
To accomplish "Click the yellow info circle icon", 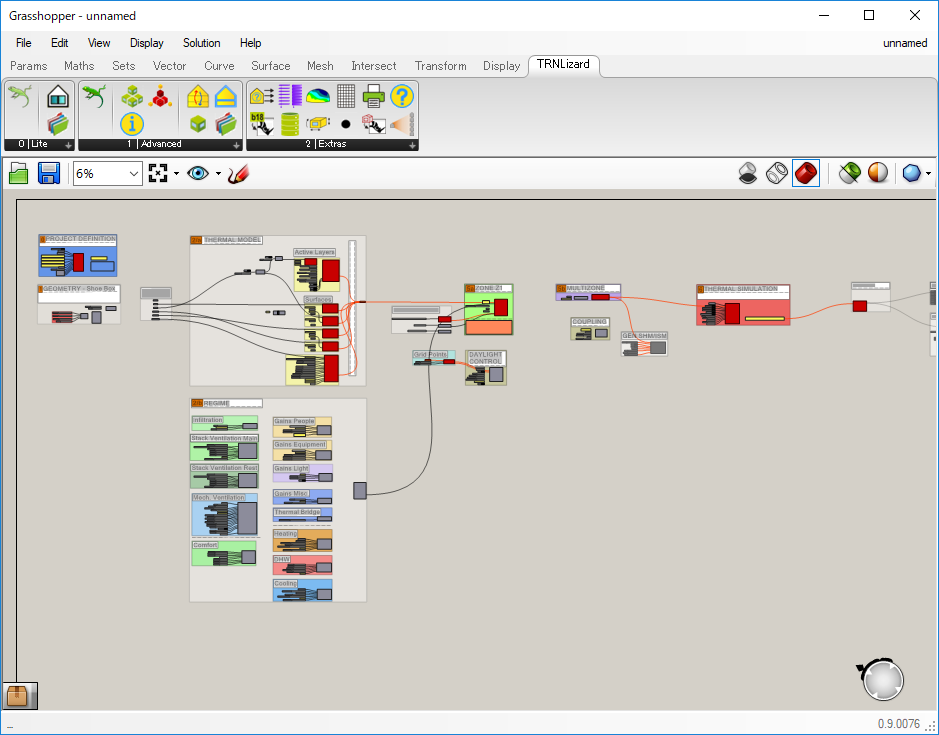I will pos(132,124).
